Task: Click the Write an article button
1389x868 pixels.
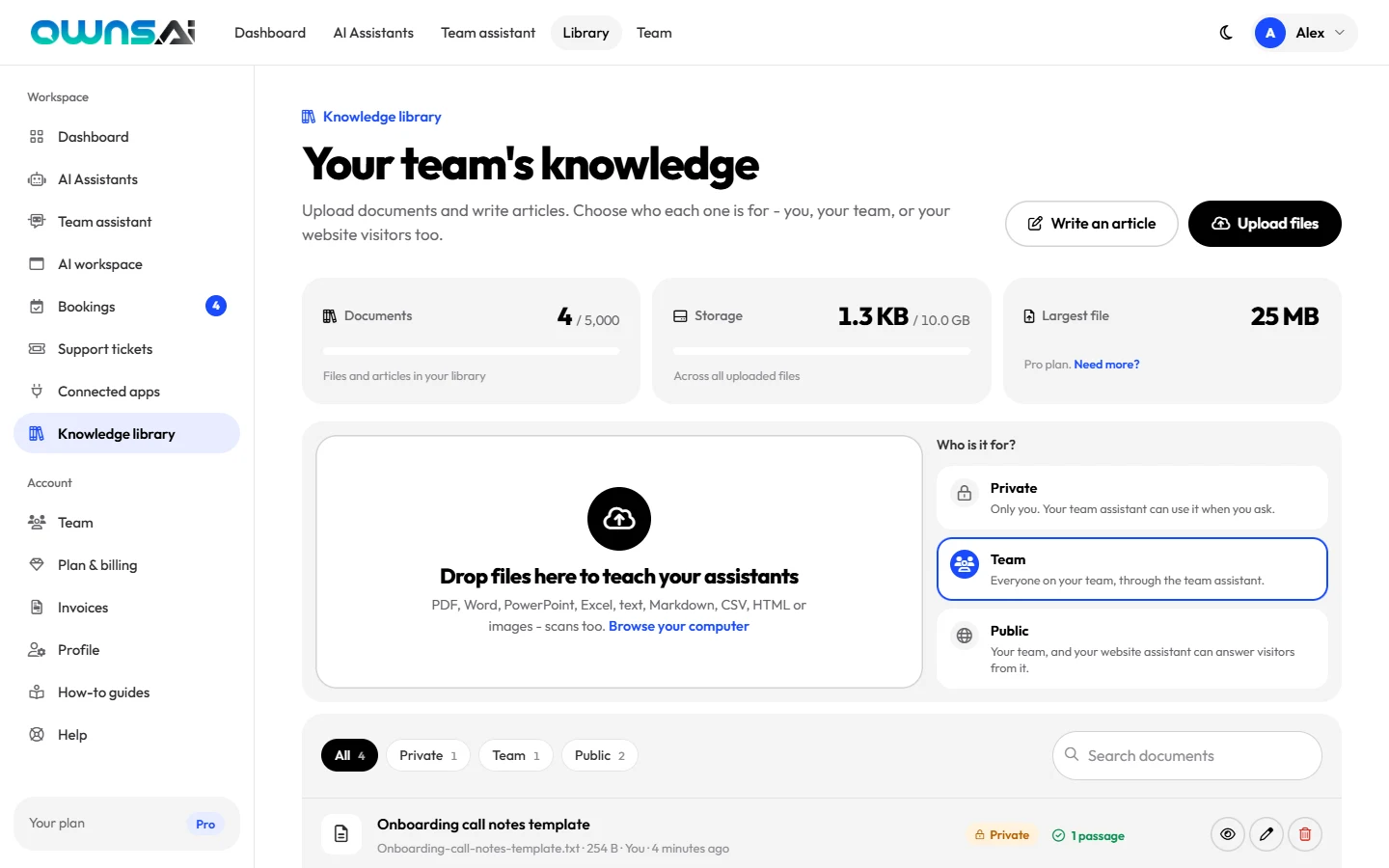Action: click(1091, 224)
